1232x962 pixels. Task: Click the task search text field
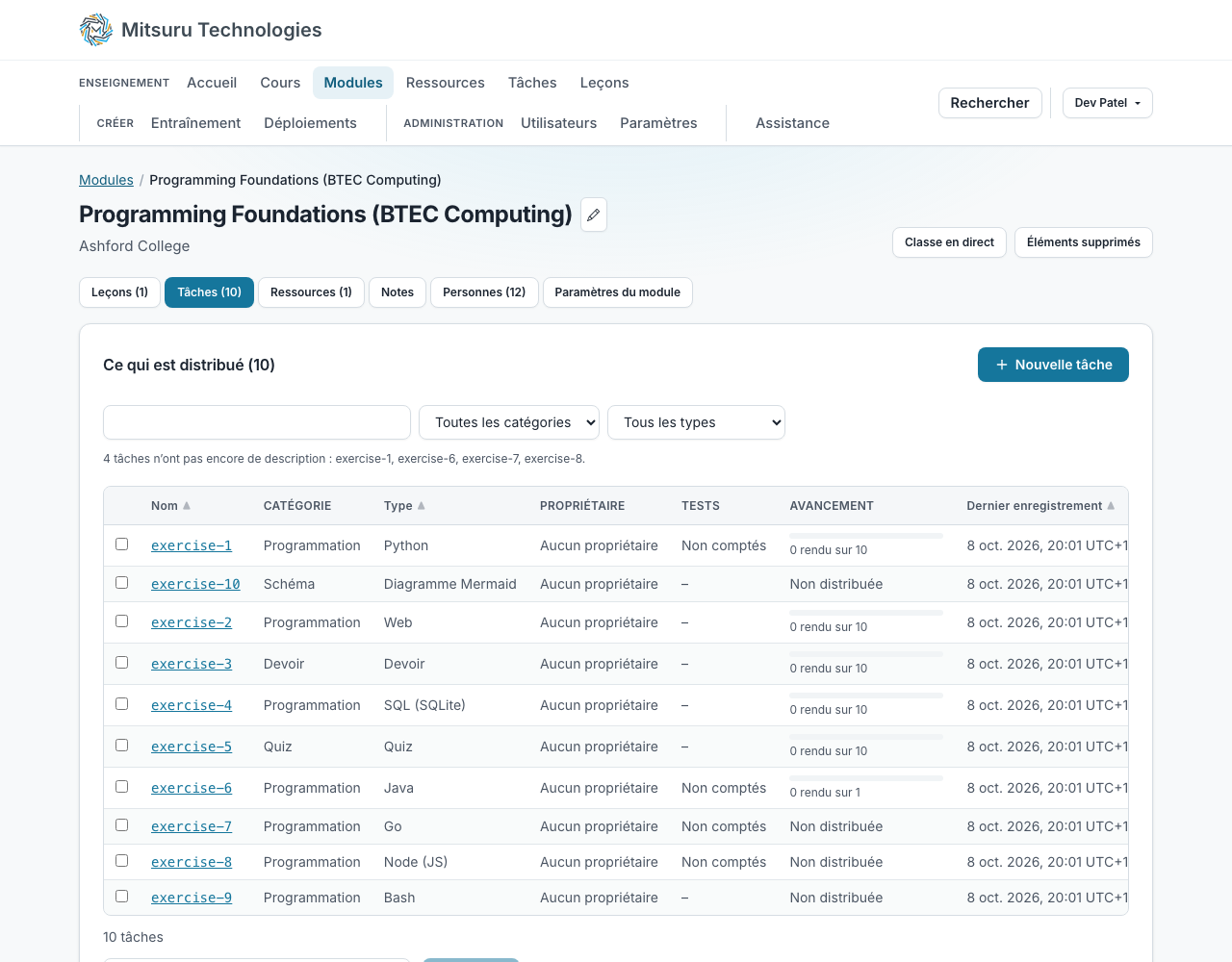(x=257, y=422)
